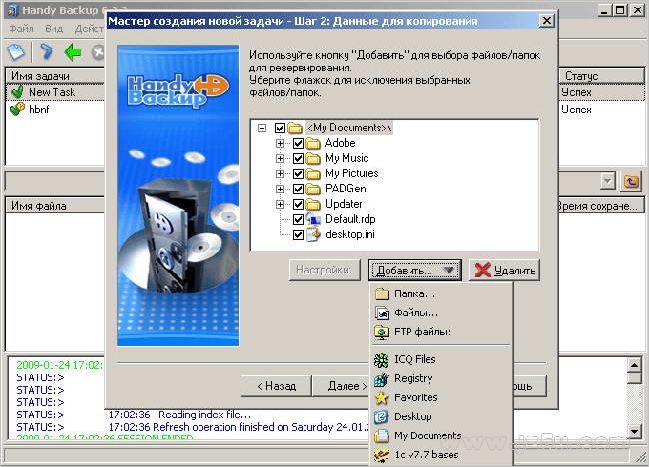Select ICQ Files menu entry

441,360
